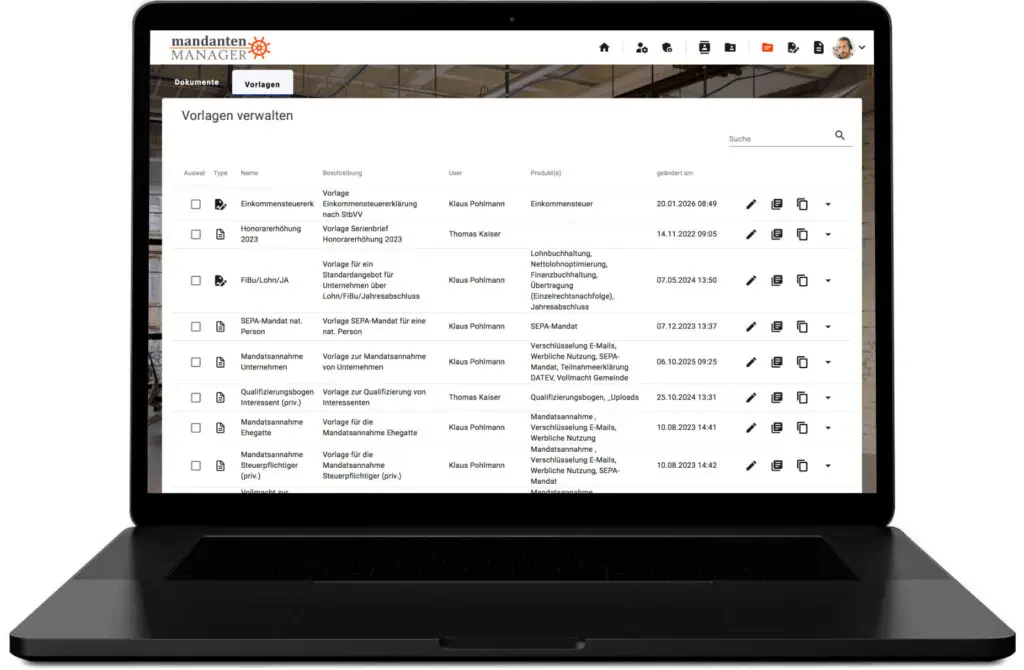Screen dimensions: 1024x670
Task: Check the Qualifizierungsbogen Interessent checkbox
Action: (195, 398)
